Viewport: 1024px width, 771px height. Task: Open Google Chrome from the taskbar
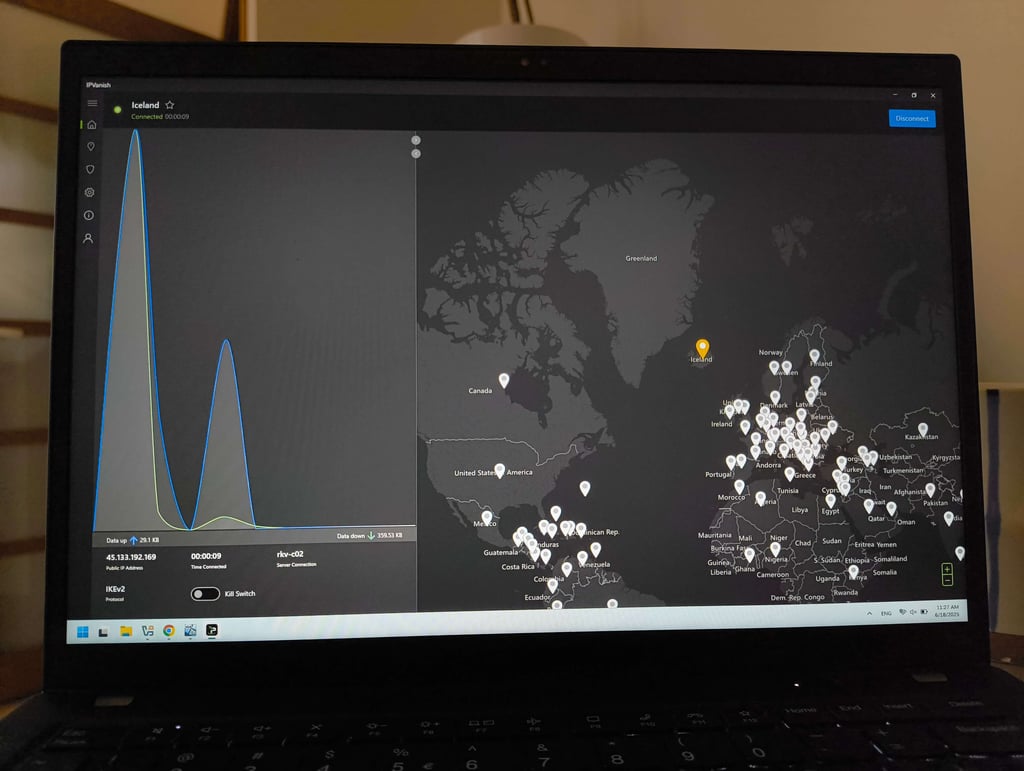168,630
